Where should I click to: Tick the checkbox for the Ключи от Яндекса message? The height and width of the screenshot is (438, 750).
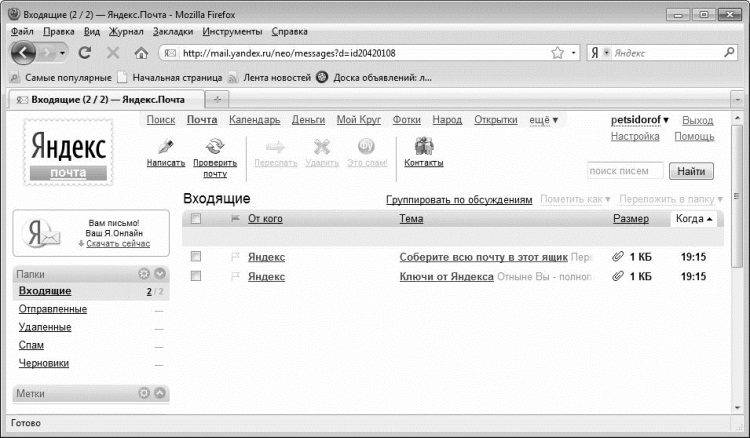(196, 276)
